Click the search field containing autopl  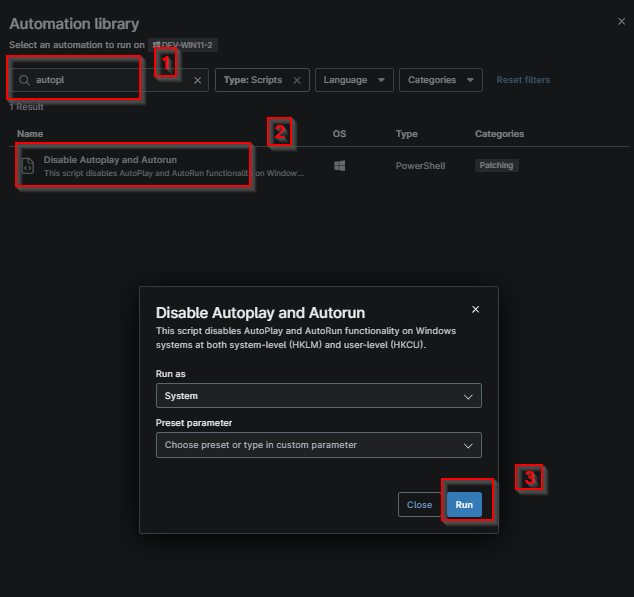pos(109,80)
